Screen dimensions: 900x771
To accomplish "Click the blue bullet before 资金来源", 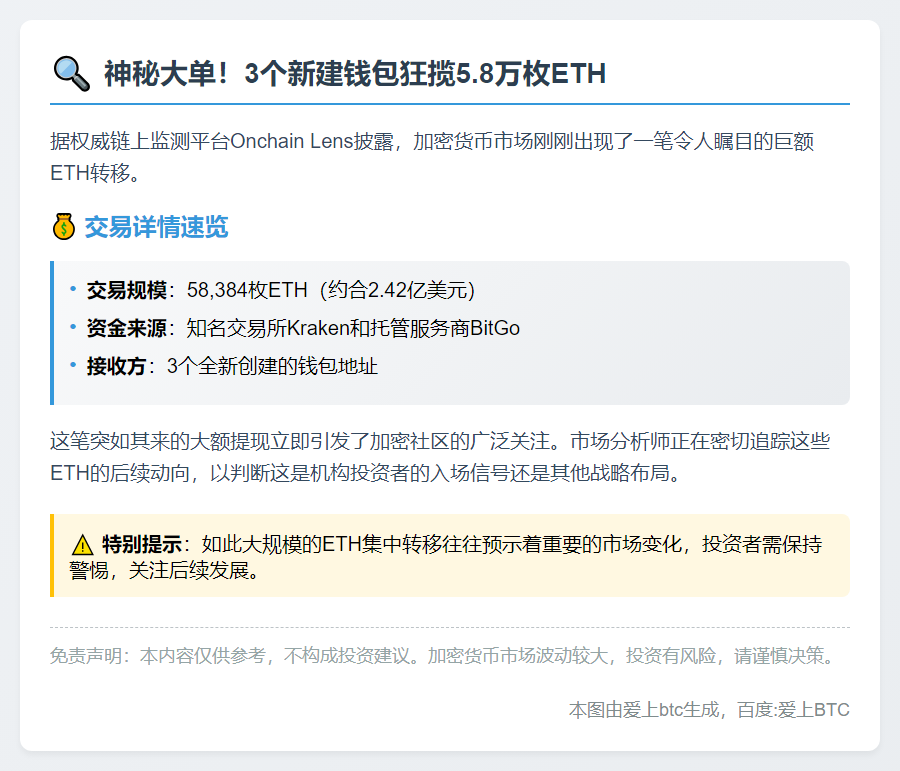I will (x=73, y=327).
